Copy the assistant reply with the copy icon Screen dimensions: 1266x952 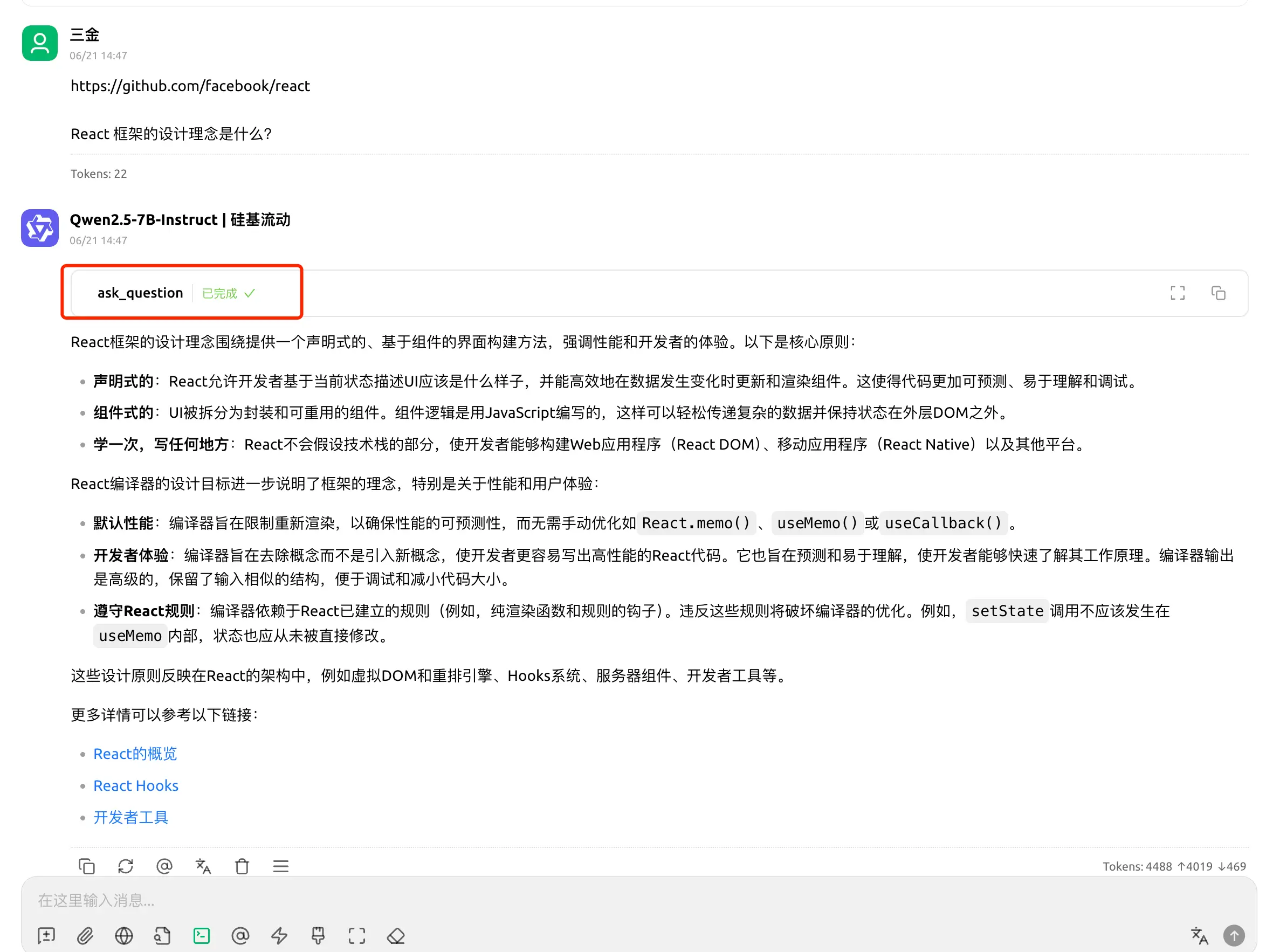pos(87,866)
